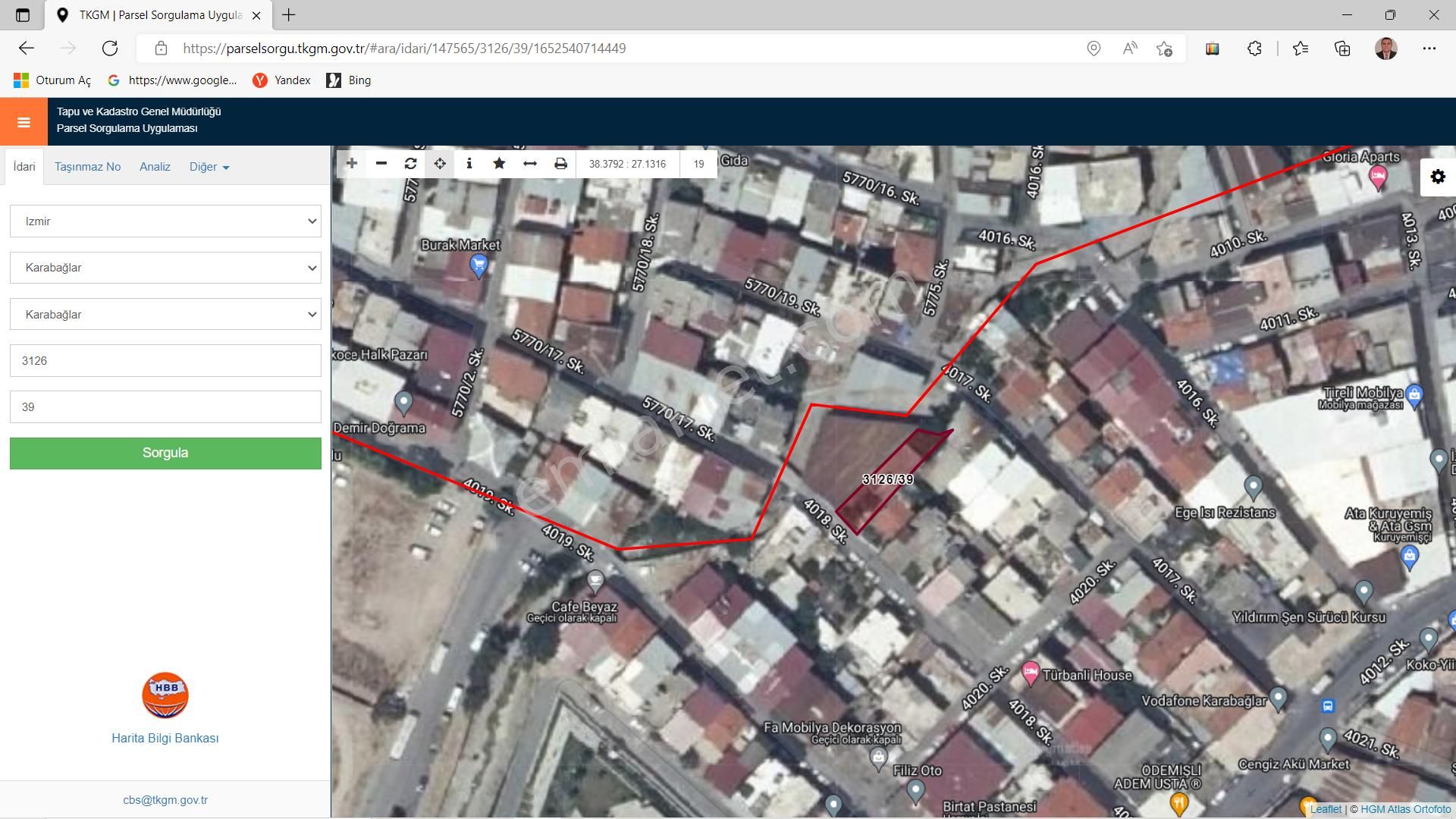Close the TKGM Parsel Sorgulama tab
Screen dimensions: 1456x819
click(x=256, y=15)
